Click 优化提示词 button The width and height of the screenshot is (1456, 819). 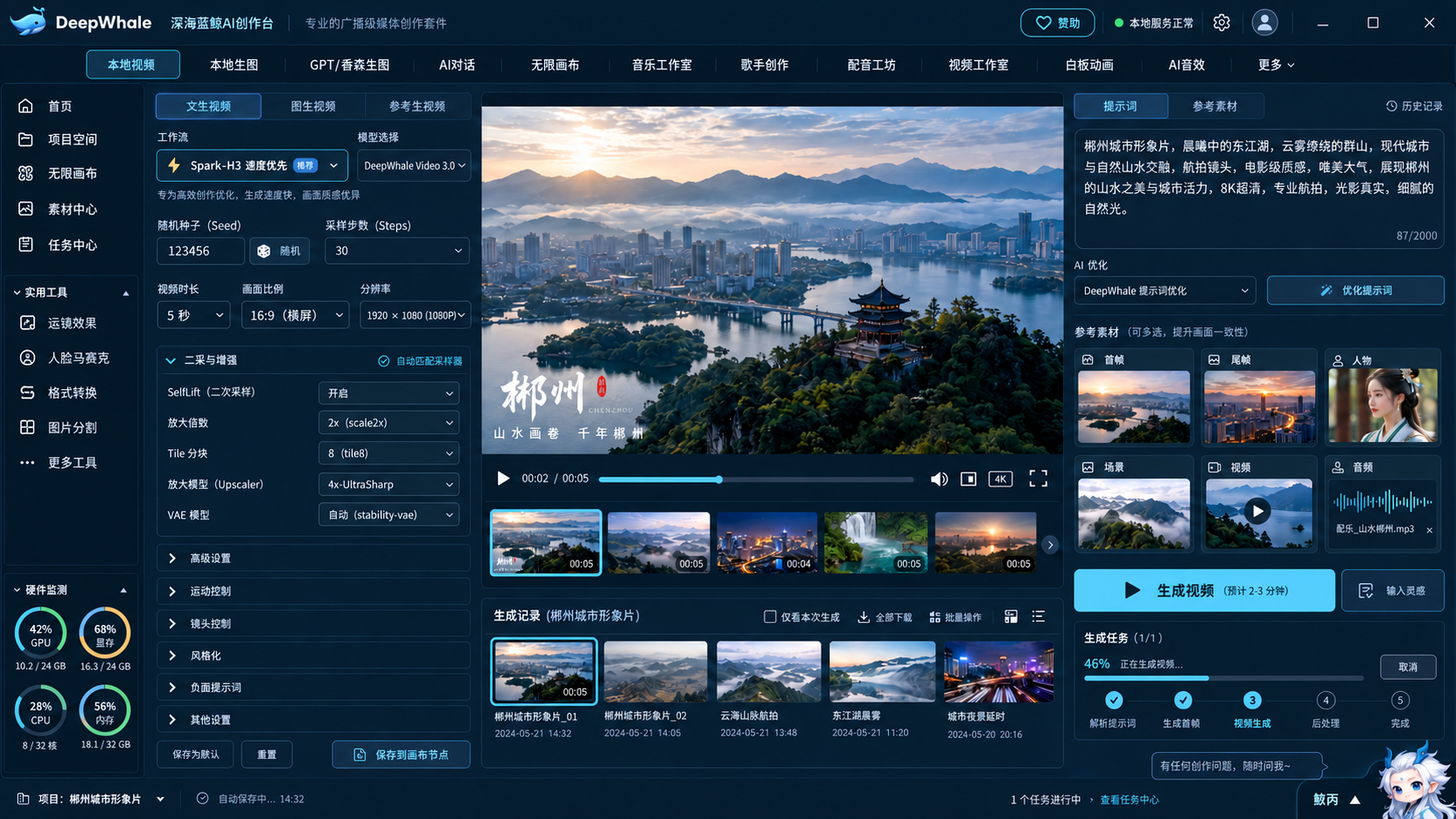pyautogui.click(x=1356, y=291)
